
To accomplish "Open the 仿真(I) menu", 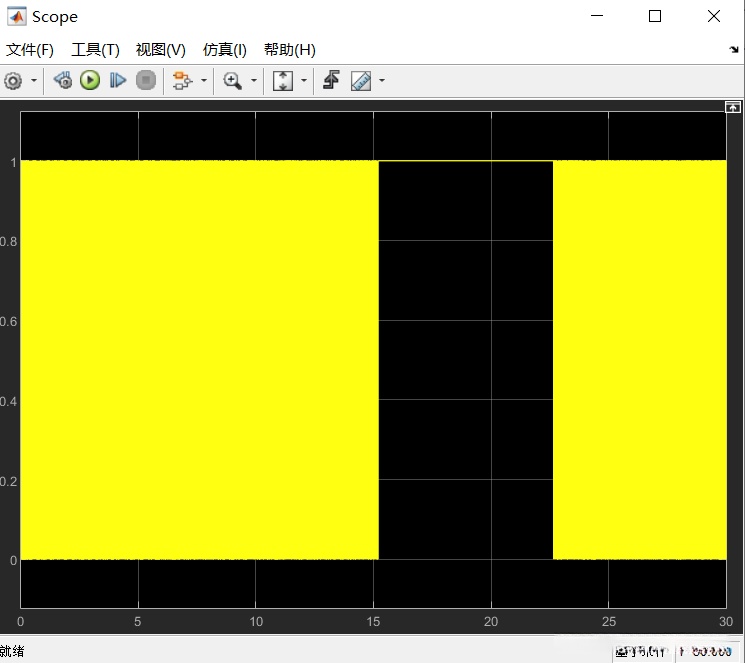I will [x=225, y=49].
